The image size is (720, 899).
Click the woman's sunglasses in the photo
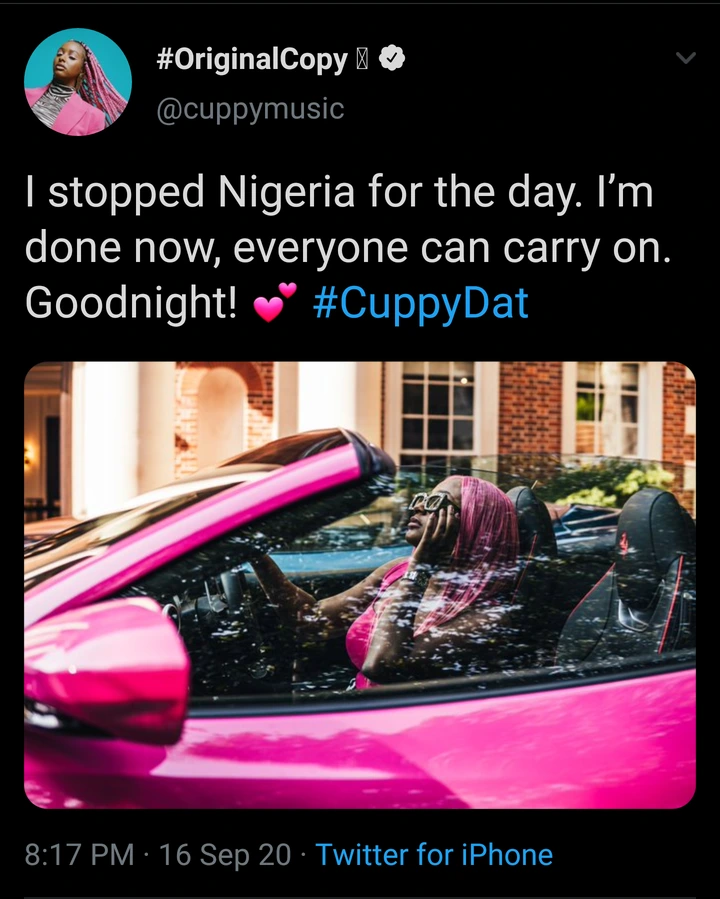click(432, 503)
